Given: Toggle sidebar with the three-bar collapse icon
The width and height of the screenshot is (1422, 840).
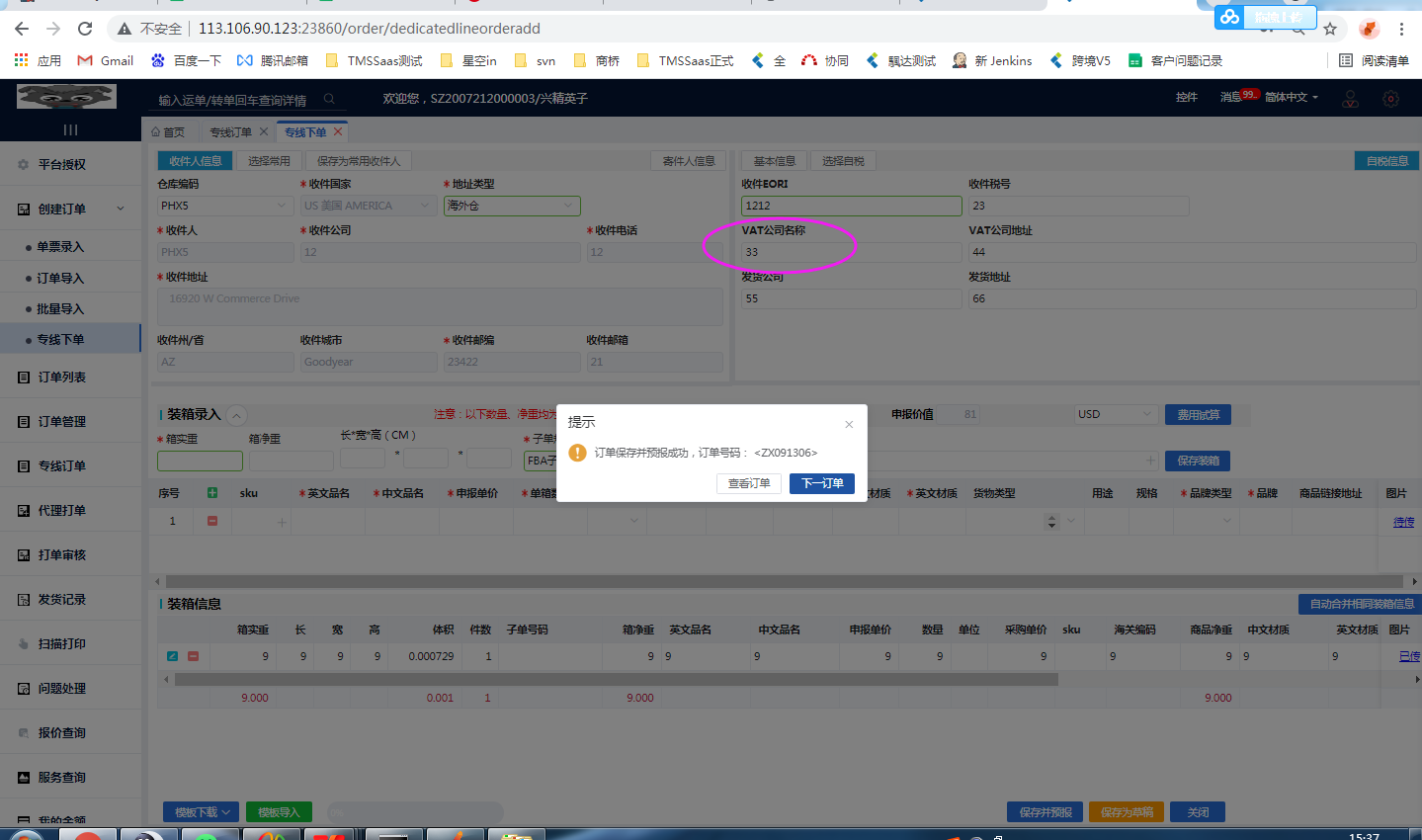Looking at the screenshot, I should (70, 130).
